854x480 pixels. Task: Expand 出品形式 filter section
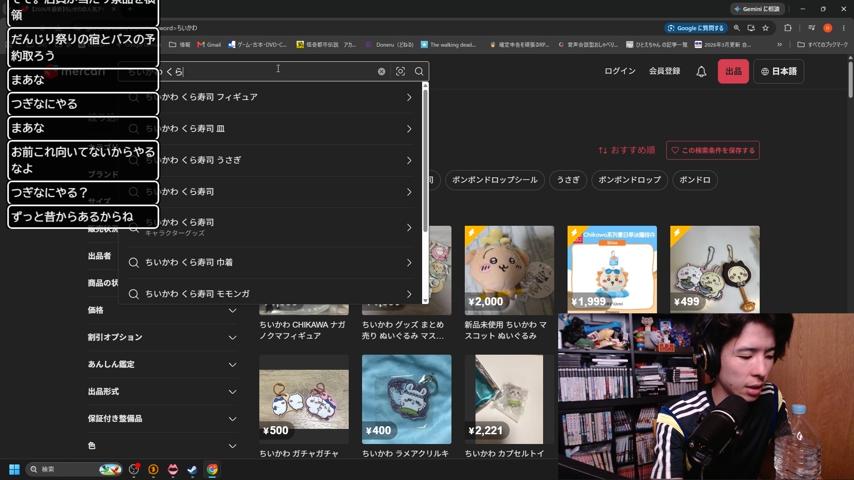click(162, 391)
